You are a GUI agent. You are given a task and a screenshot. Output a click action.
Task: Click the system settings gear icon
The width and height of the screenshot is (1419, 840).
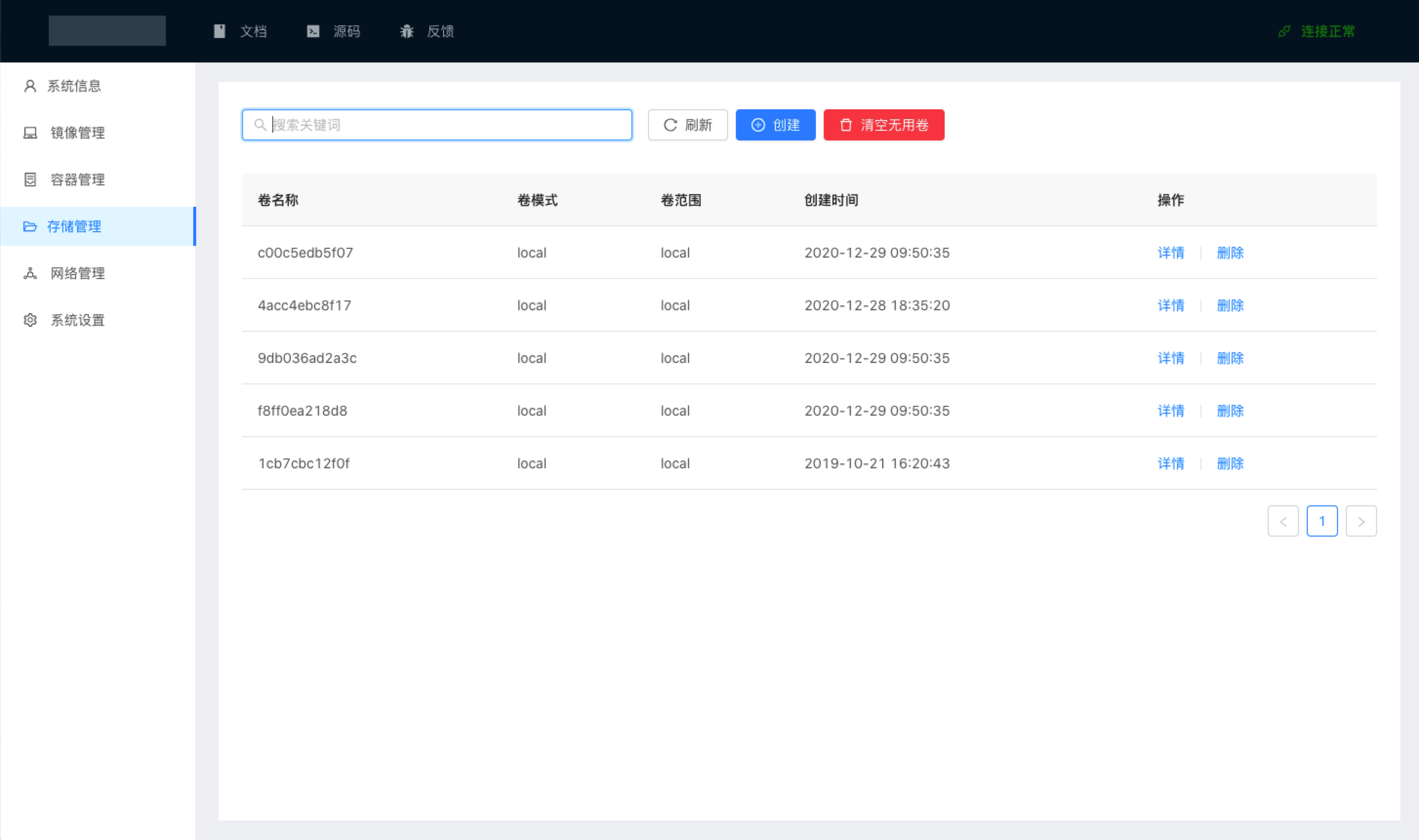click(x=30, y=320)
